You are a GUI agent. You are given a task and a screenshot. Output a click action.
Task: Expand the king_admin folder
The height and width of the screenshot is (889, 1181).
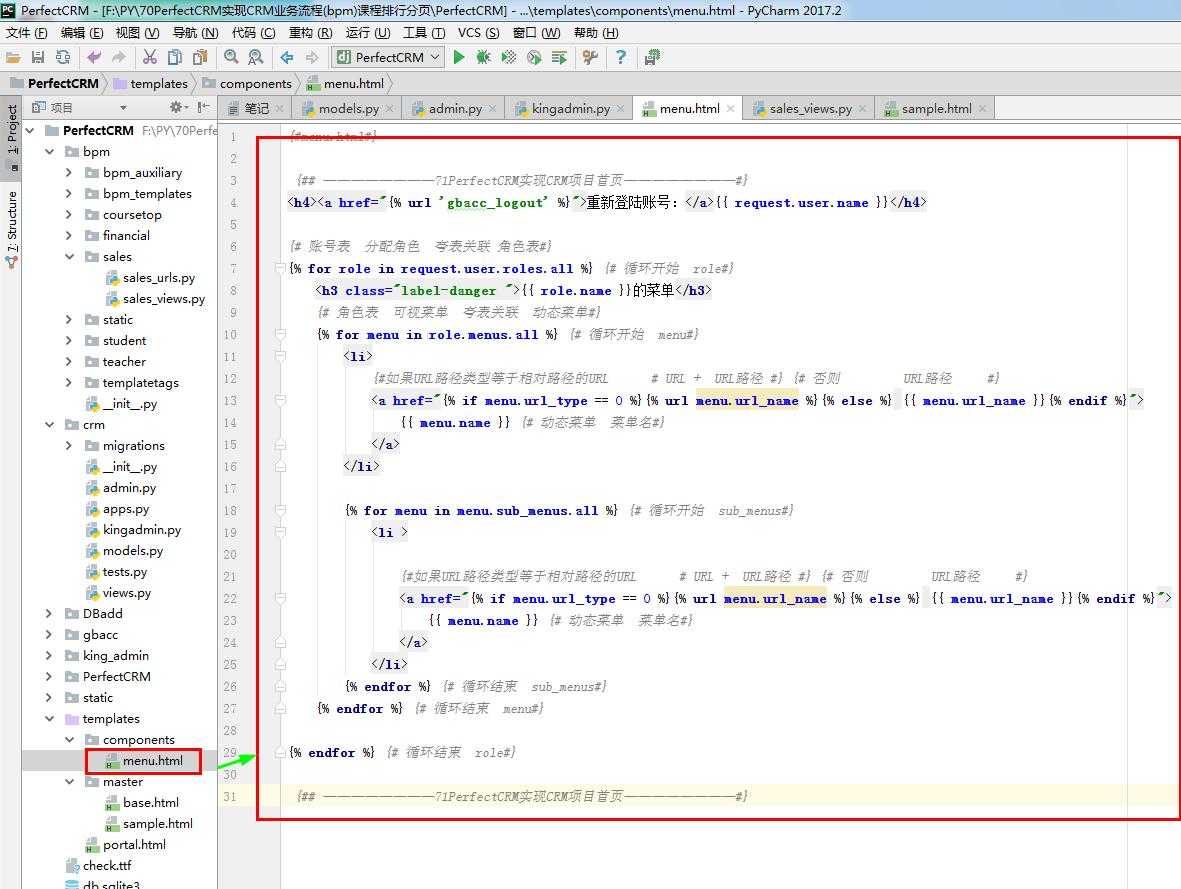point(49,656)
